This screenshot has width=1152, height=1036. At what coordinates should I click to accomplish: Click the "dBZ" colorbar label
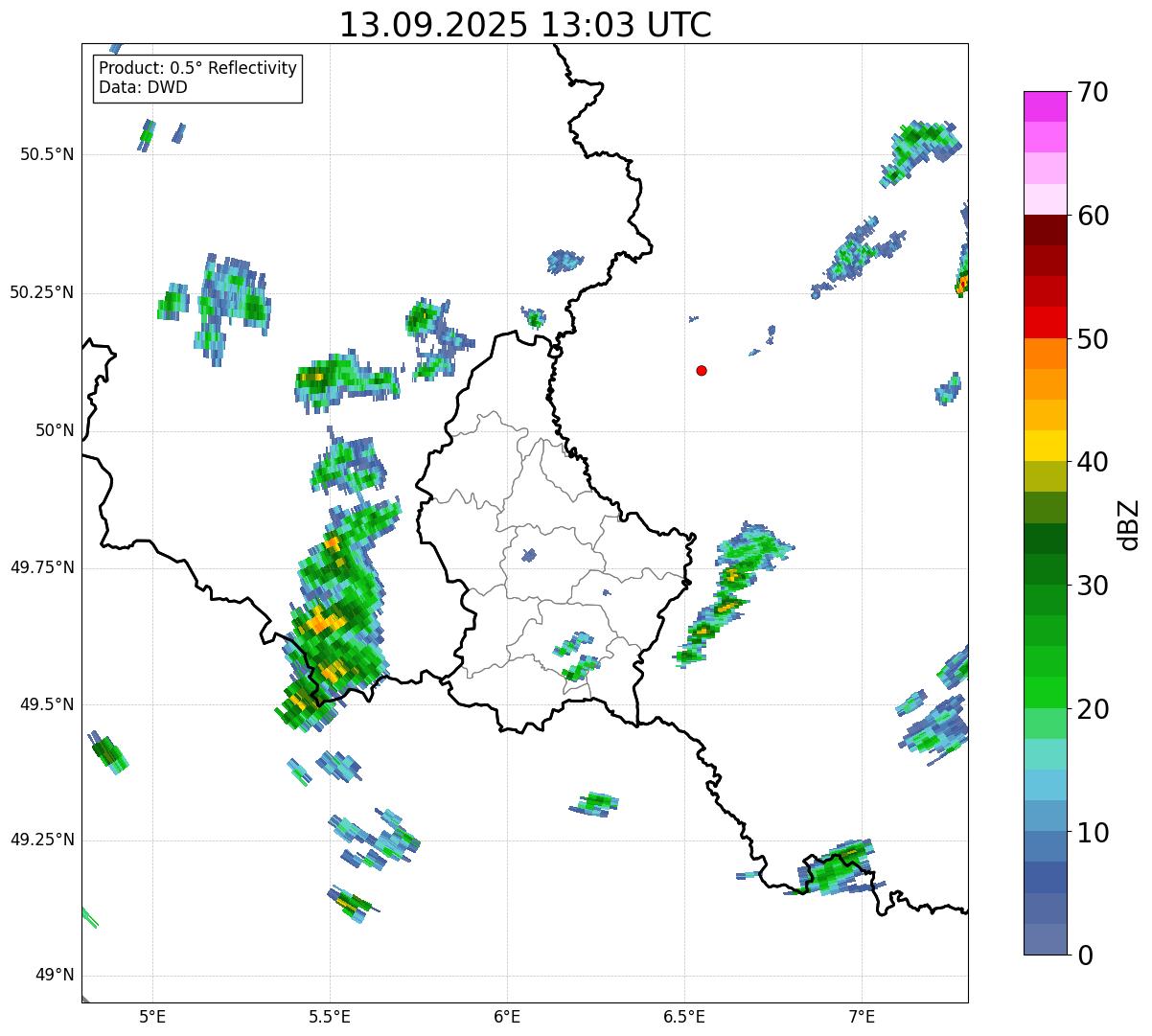point(1129,523)
